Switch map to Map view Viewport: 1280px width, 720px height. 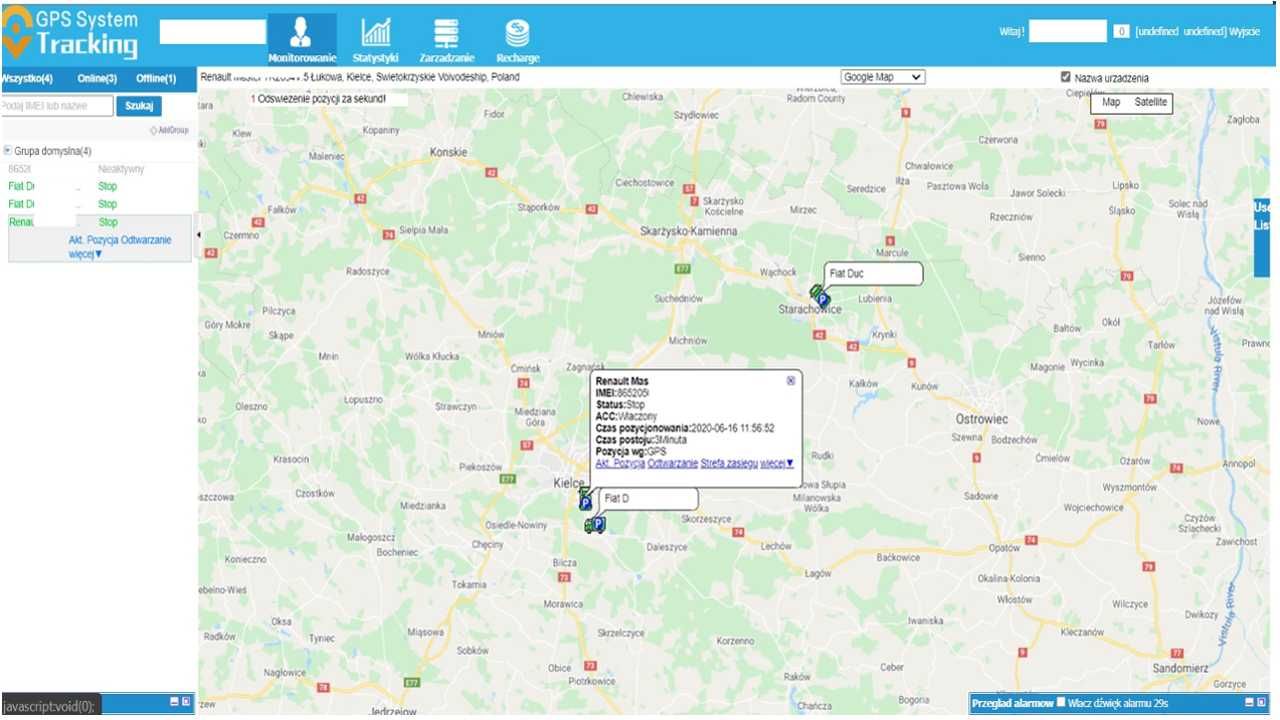point(1110,102)
